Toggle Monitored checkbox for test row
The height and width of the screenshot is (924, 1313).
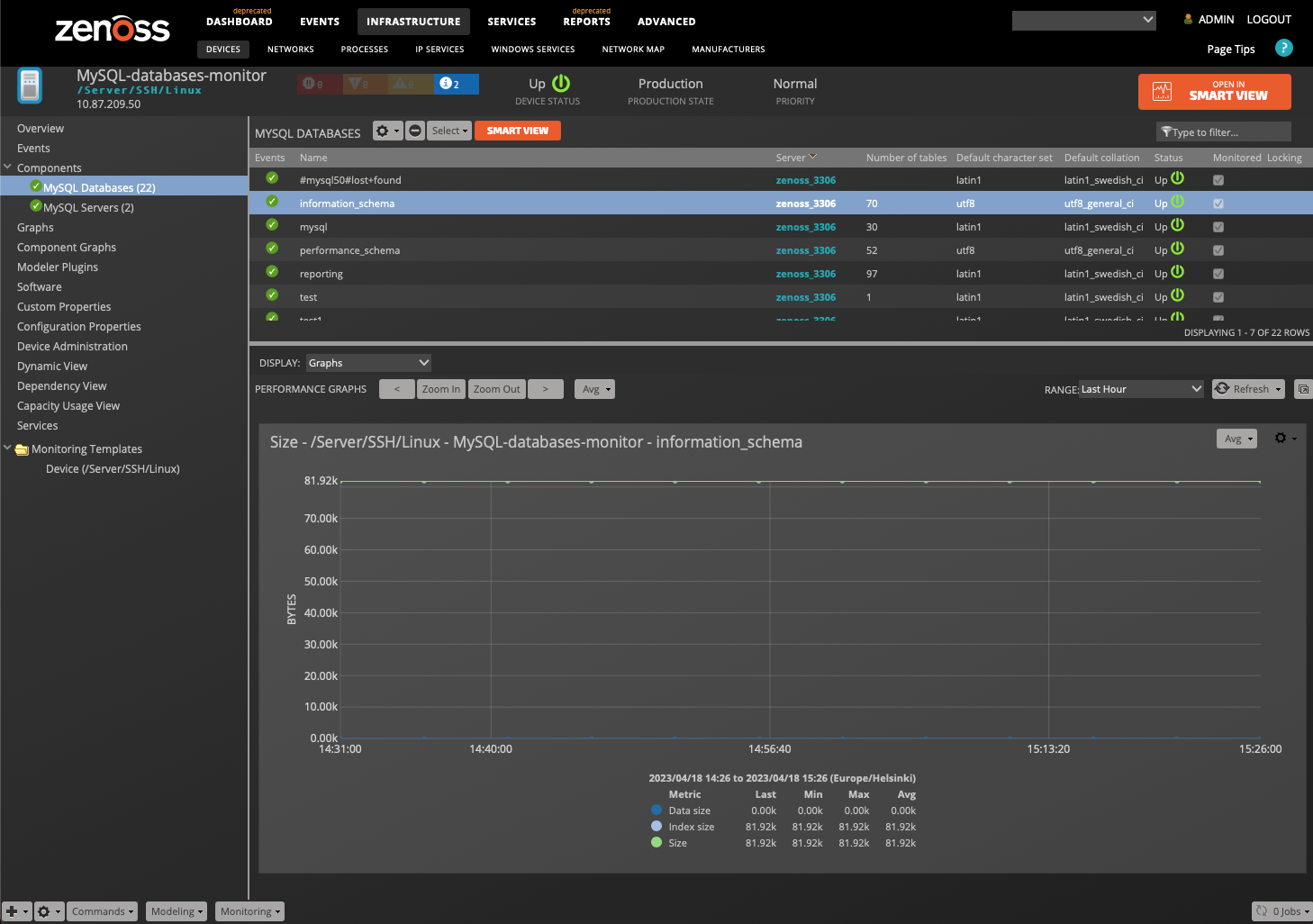[x=1218, y=297]
